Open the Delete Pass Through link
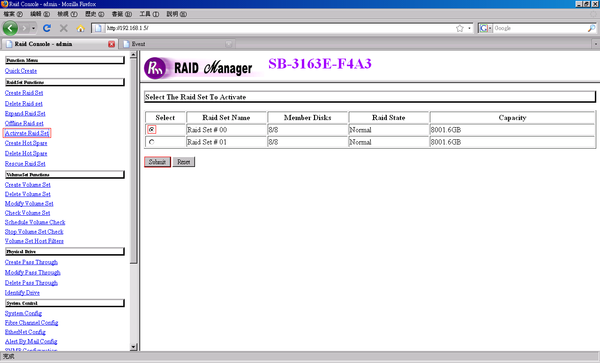 point(31,283)
